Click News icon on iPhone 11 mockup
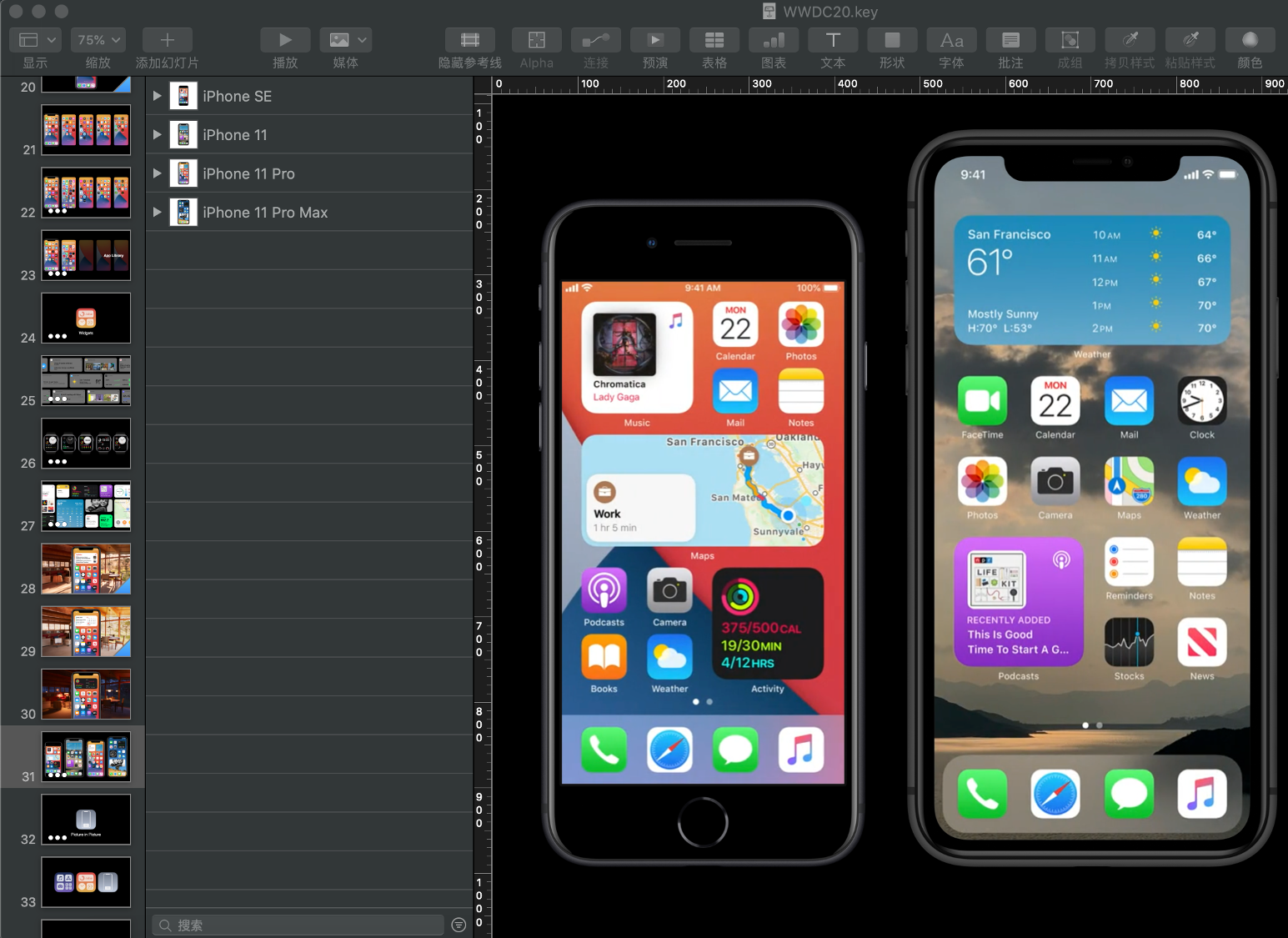This screenshot has height=938, width=1288. pyautogui.click(x=1202, y=642)
